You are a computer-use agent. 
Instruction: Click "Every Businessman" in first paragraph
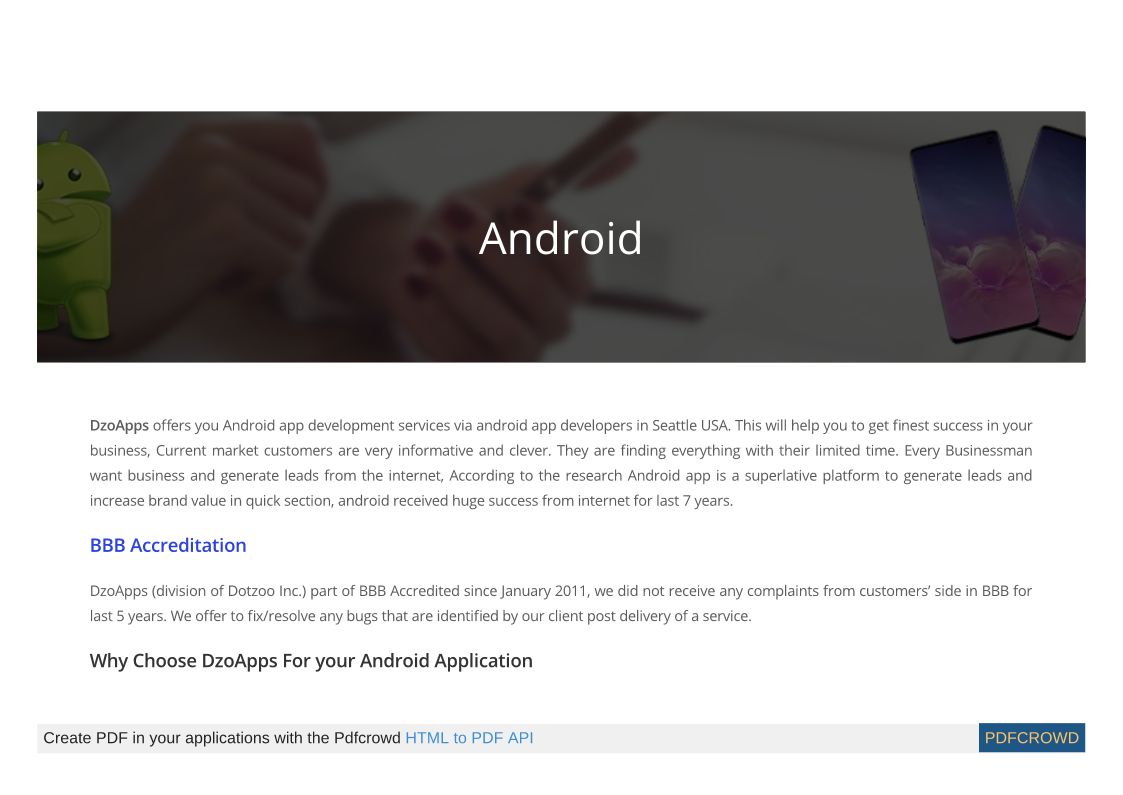click(x=968, y=451)
